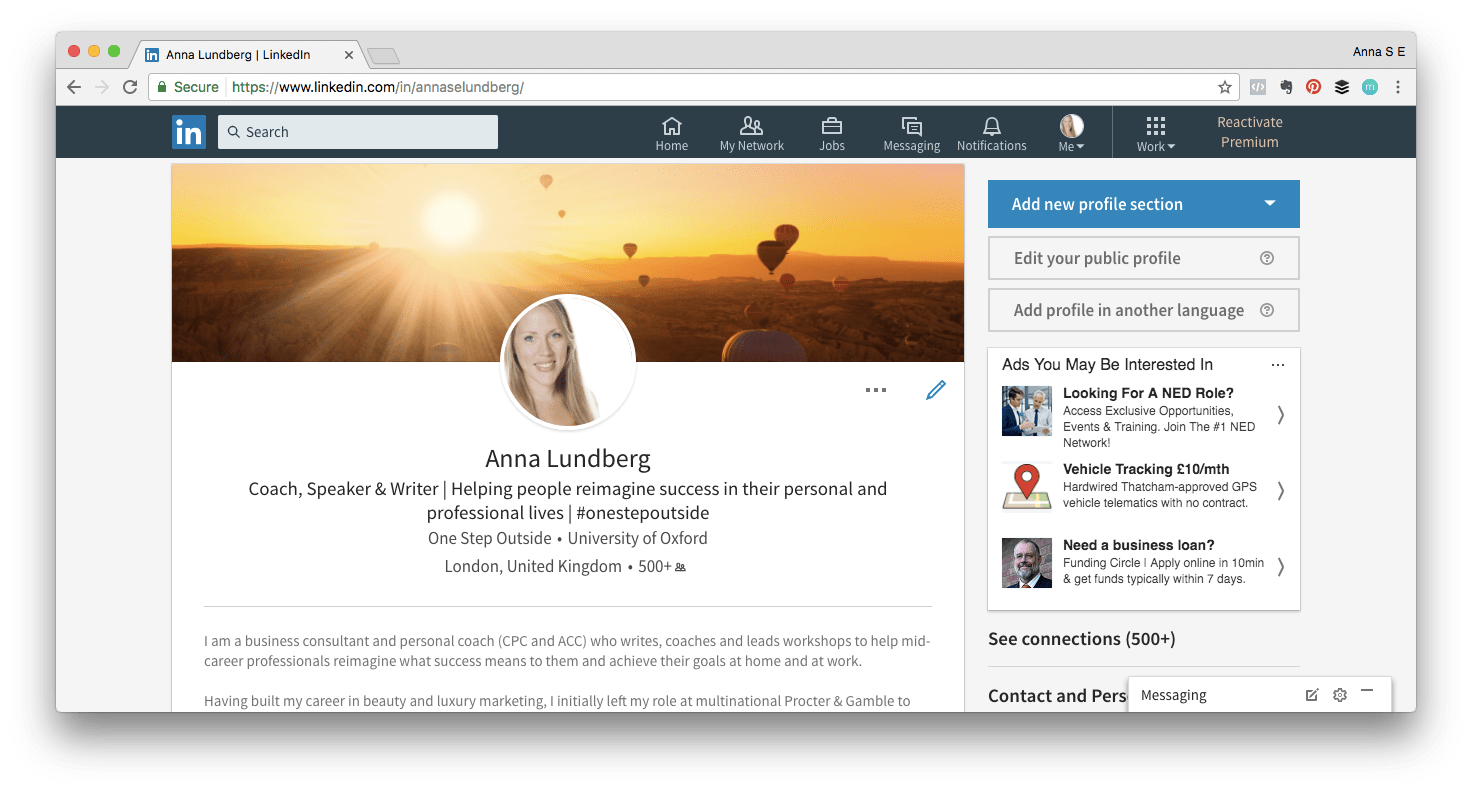
Task: Edit the profile using the pencil icon
Action: click(936, 389)
